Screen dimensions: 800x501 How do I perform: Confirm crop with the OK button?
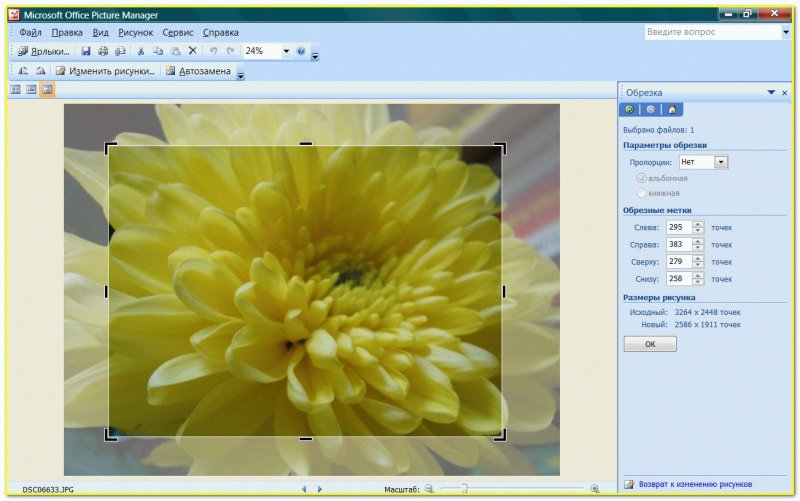pos(650,344)
